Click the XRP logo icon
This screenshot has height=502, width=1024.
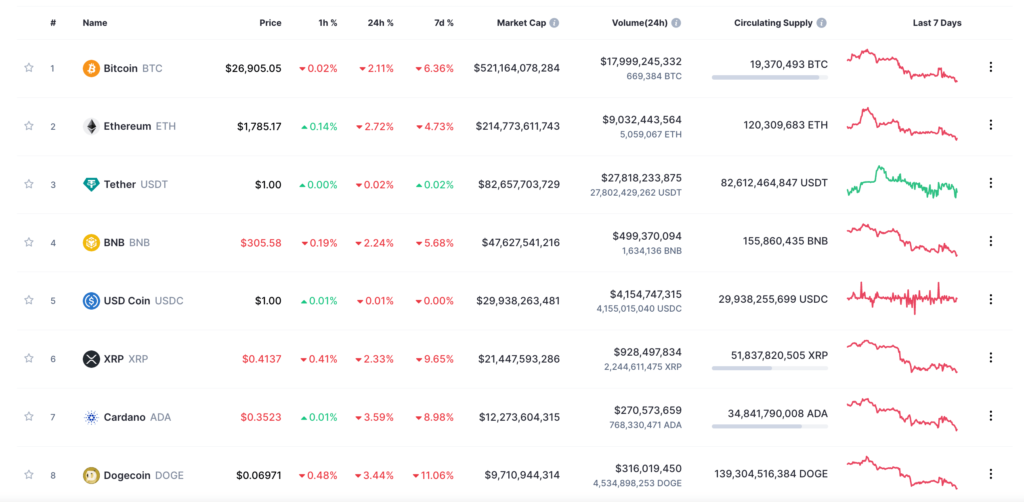tap(91, 358)
